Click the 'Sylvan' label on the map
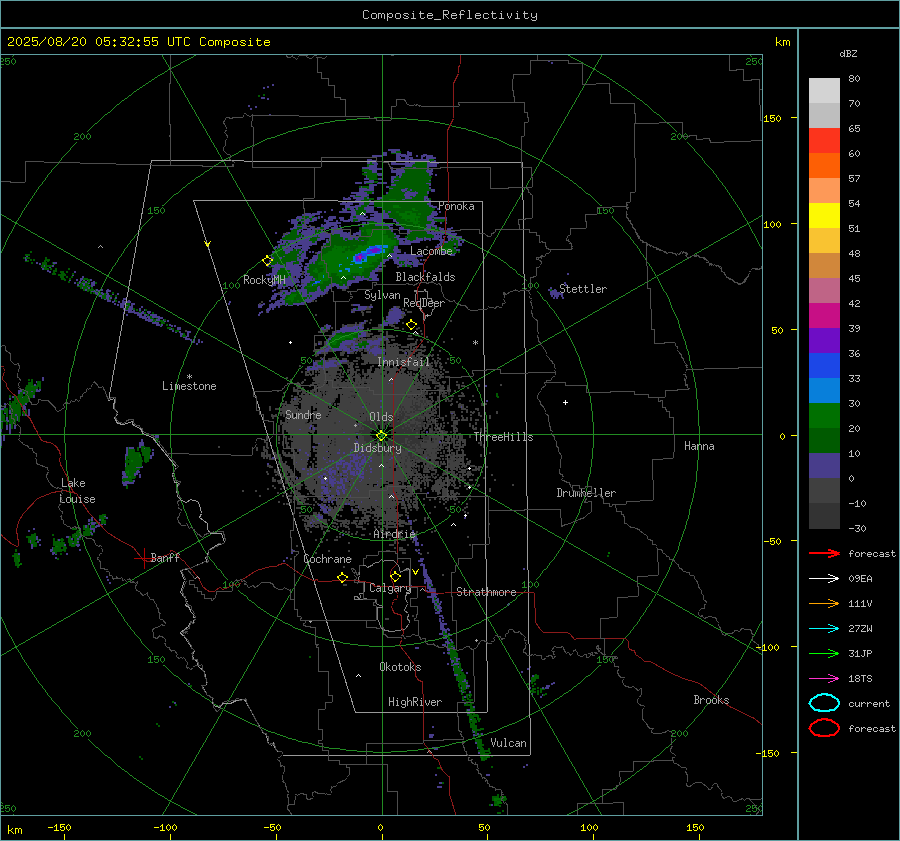 tap(382, 295)
